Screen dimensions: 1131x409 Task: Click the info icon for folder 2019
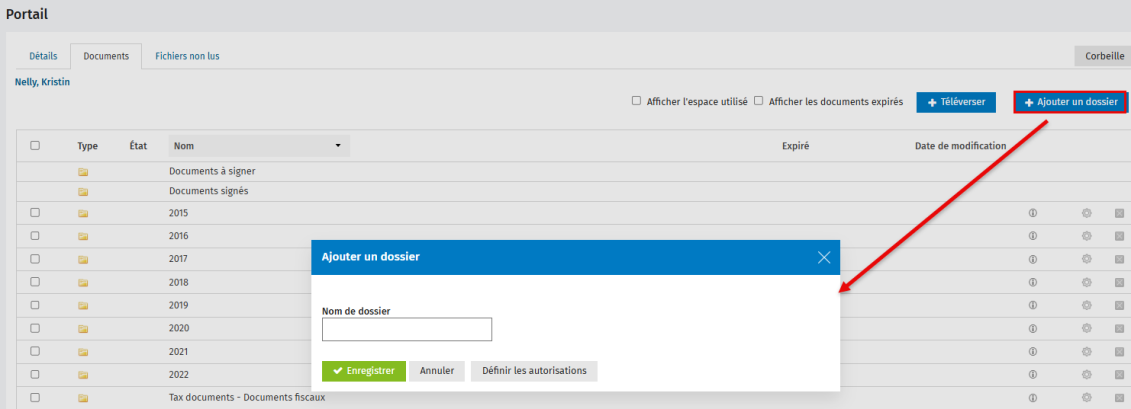tap(1032, 305)
